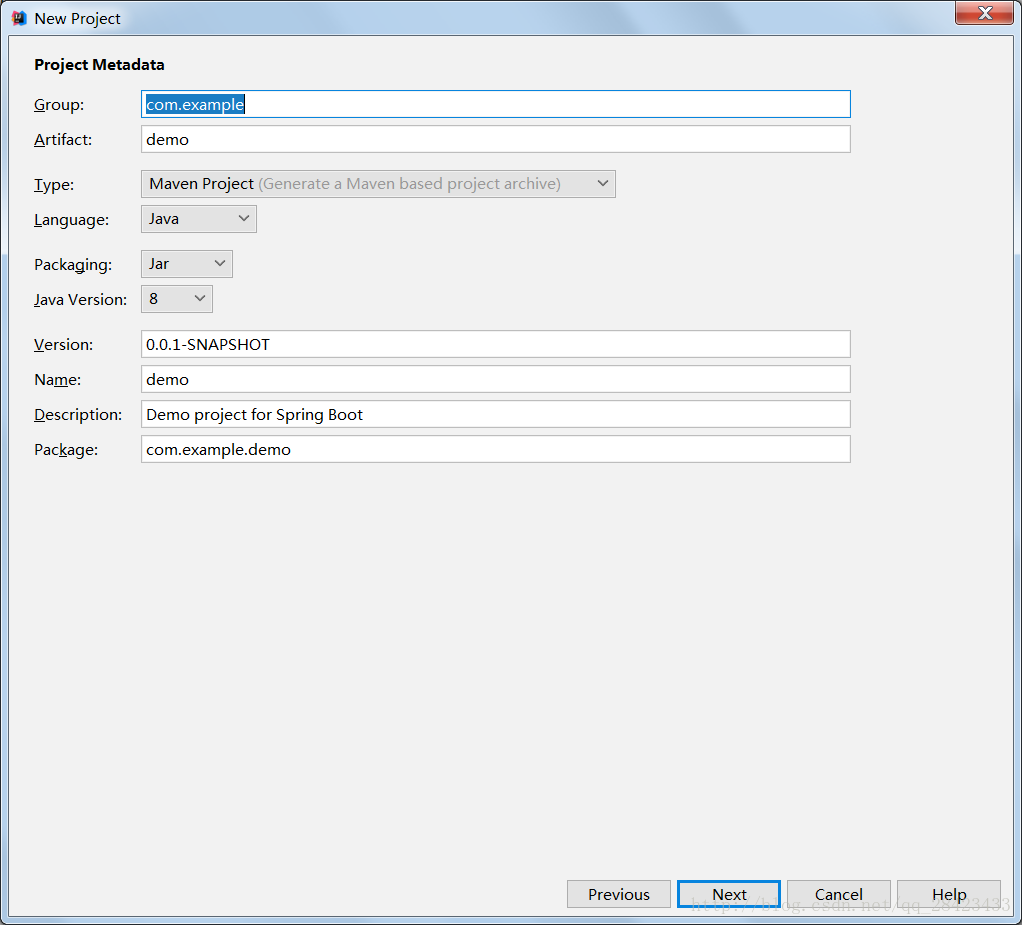The width and height of the screenshot is (1022, 925).
Task: Close the New Project dialog
Action: point(984,12)
